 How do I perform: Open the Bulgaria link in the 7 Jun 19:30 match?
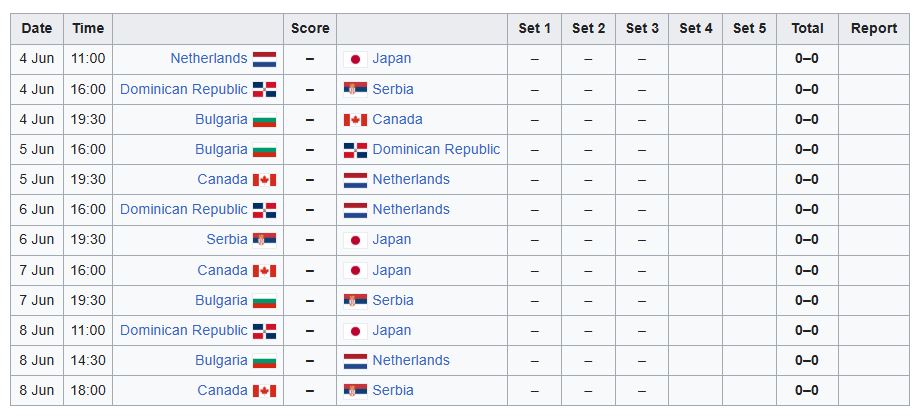(x=221, y=300)
